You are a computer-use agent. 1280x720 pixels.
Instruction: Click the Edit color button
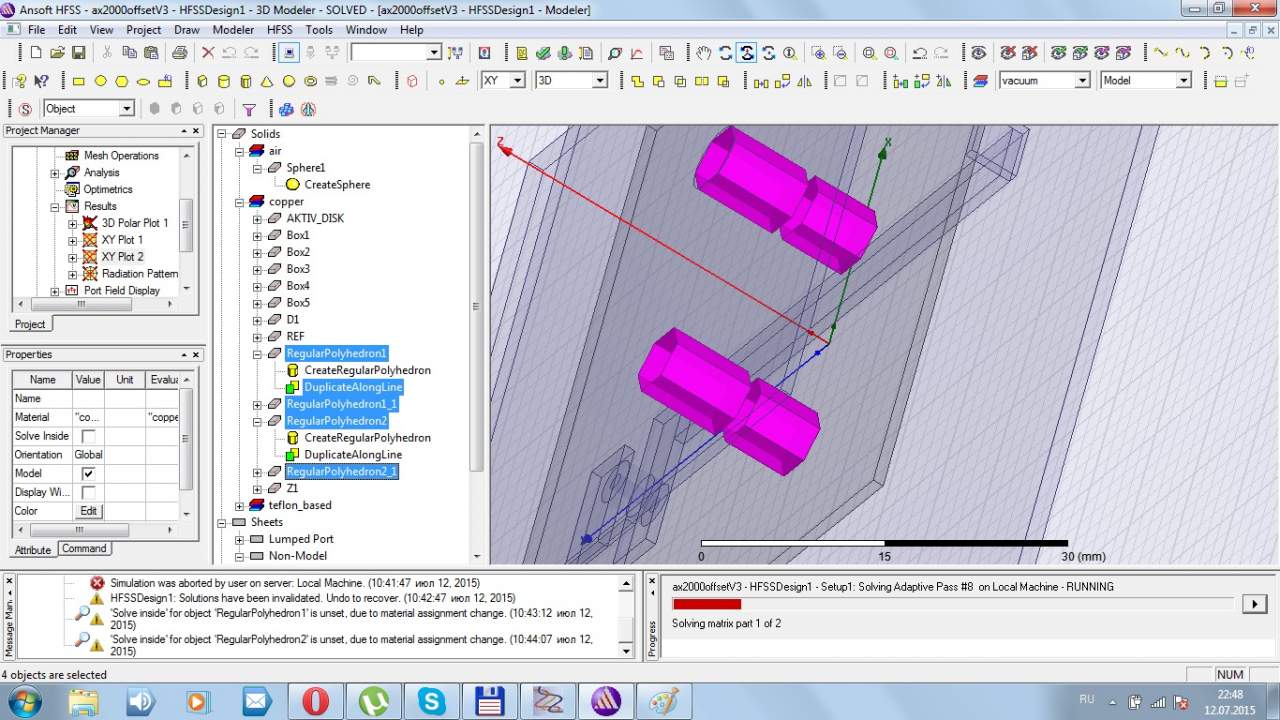88,511
